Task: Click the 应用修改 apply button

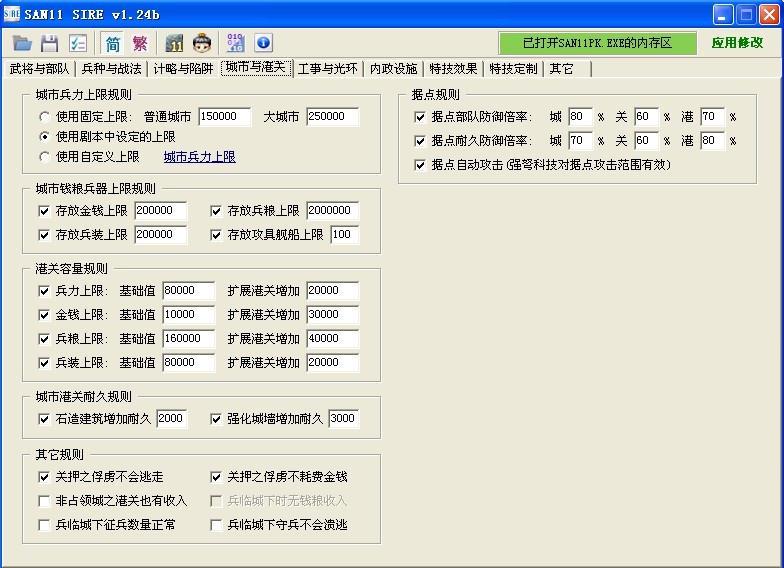Action: click(x=737, y=43)
